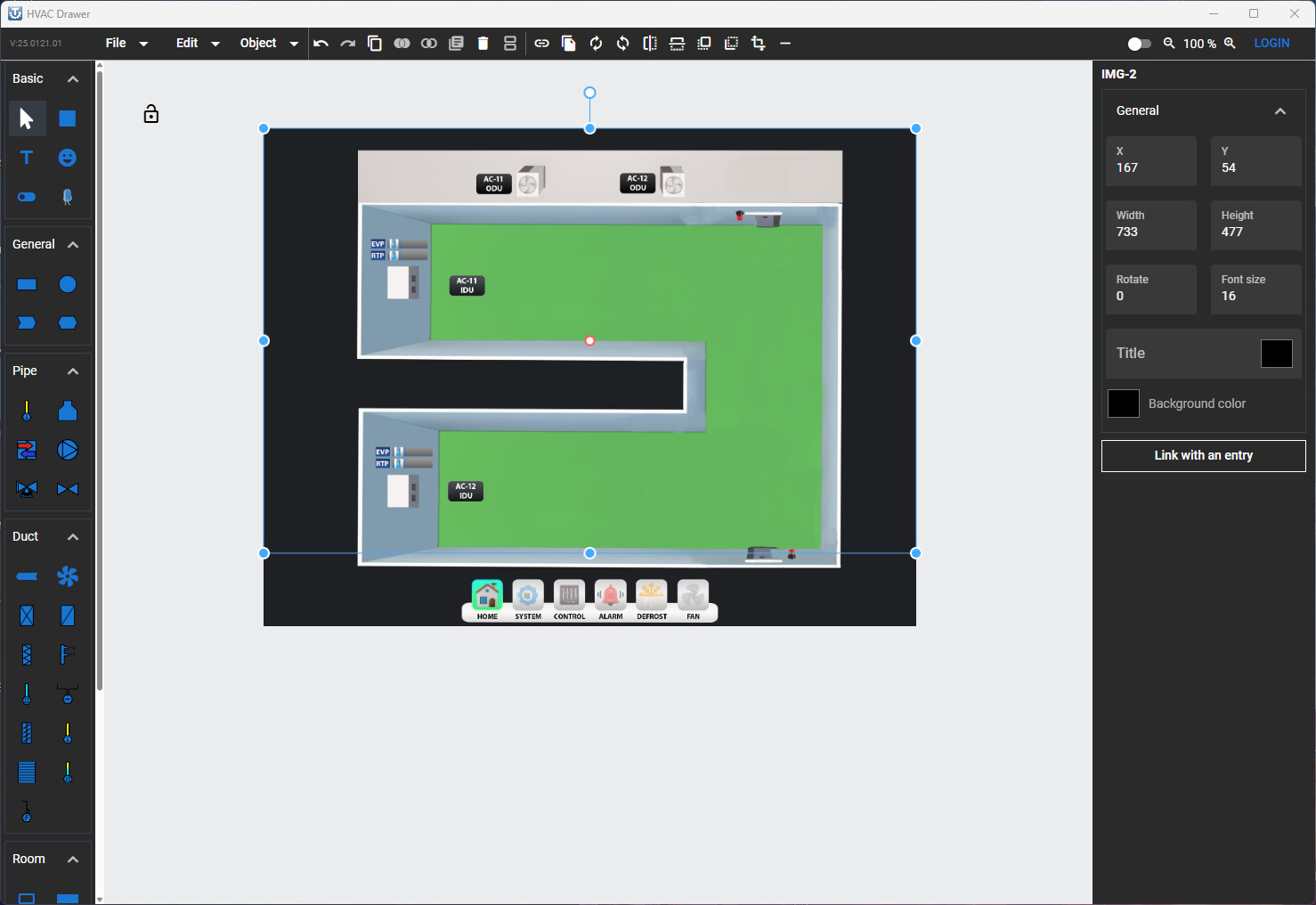This screenshot has height=905, width=1316.
Task: Select the duct fan icon
Action: [68, 576]
